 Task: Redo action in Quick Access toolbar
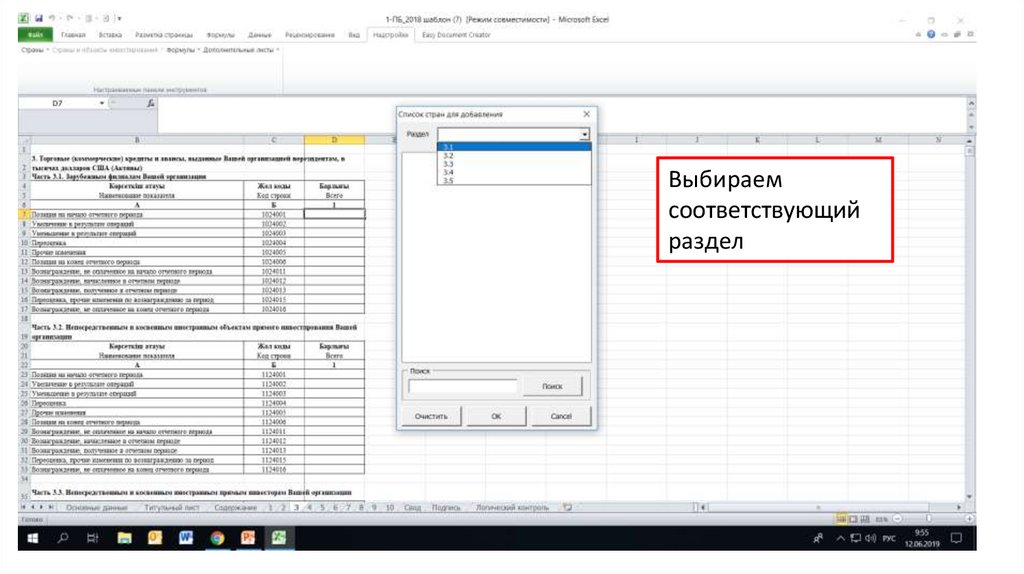tap(69, 18)
